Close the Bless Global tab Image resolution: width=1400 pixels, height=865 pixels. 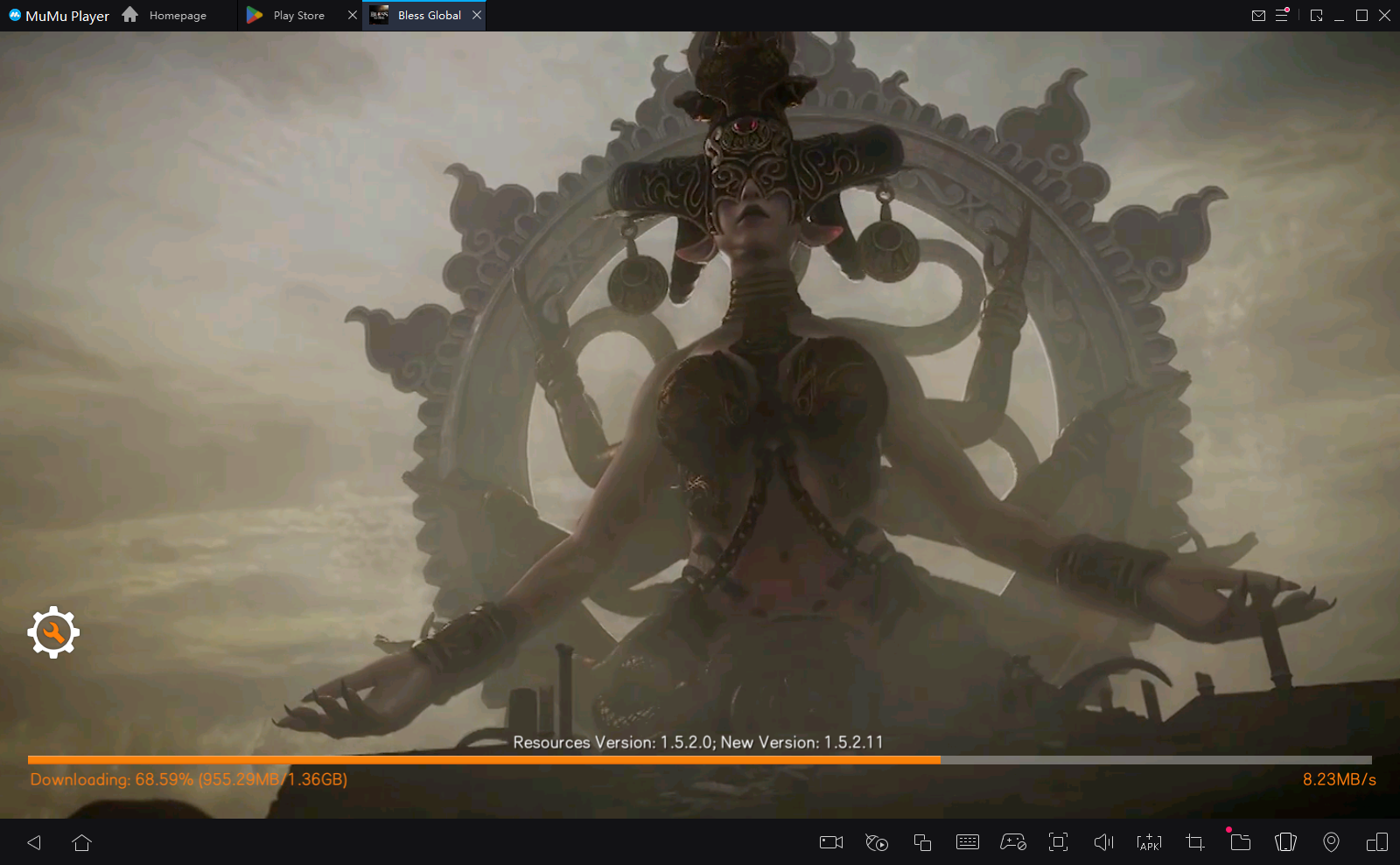(477, 15)
